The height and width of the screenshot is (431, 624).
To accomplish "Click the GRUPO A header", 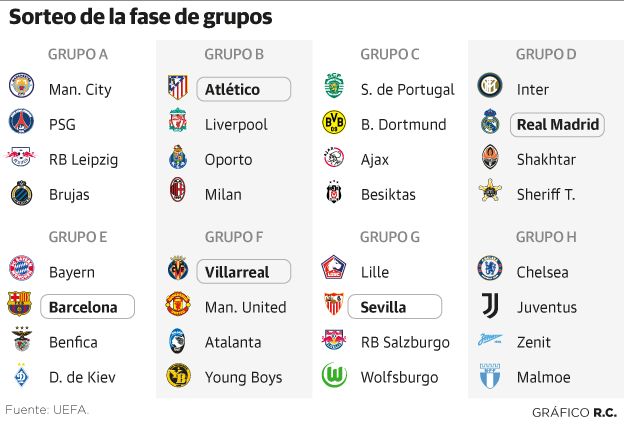I will click(78, 53).
